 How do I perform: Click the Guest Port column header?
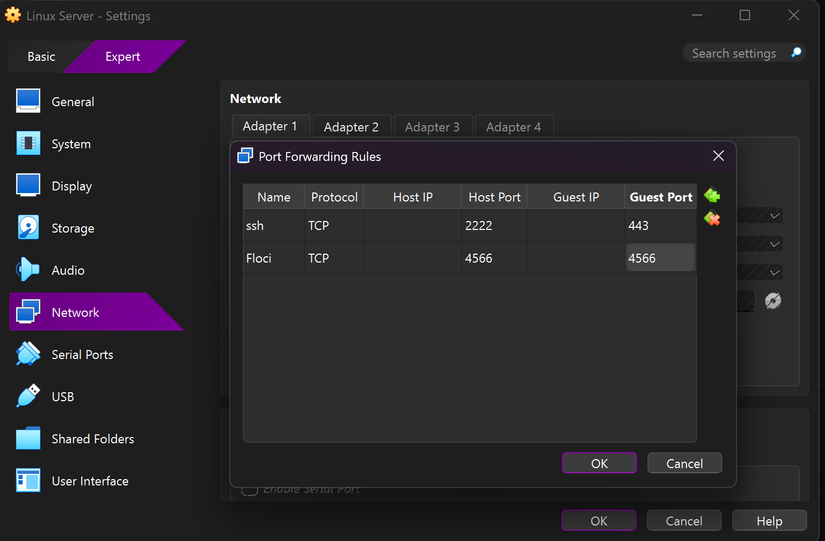click(661, 197)
